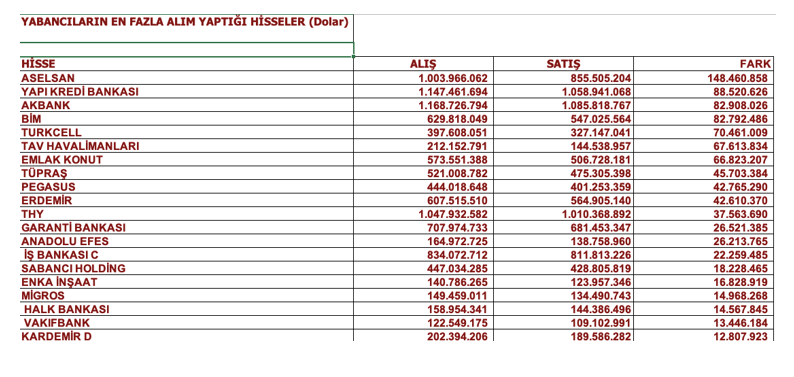The image size is (794, 377).
Task: Select YAPI KREDİ BANKASI cell
Action: click(186, 92)
